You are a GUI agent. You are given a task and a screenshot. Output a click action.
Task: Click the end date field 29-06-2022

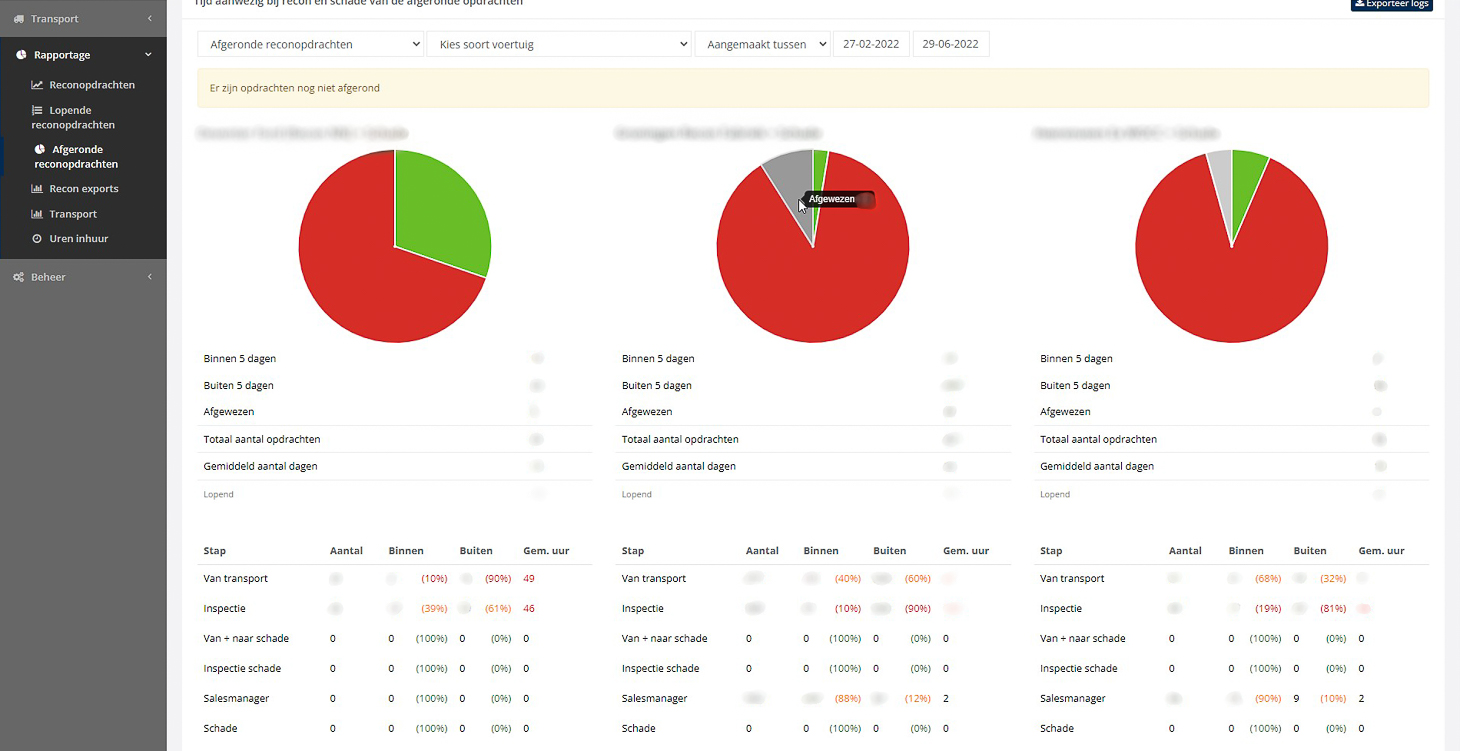(x=950, y=44)
